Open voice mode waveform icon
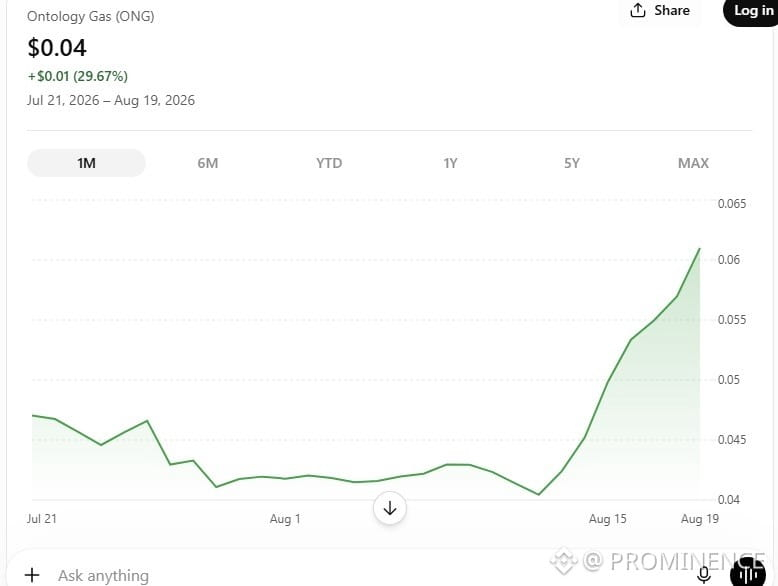 point(748,574)
